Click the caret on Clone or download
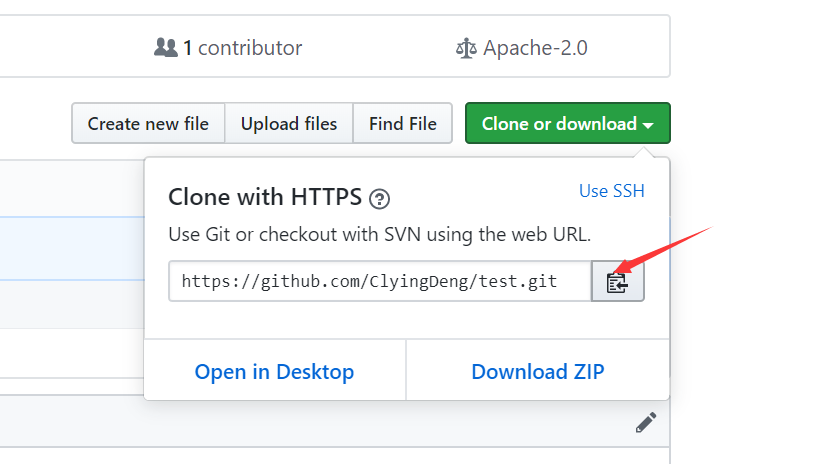This screenshot has height=464, width=813. click(x=649, y=125)
